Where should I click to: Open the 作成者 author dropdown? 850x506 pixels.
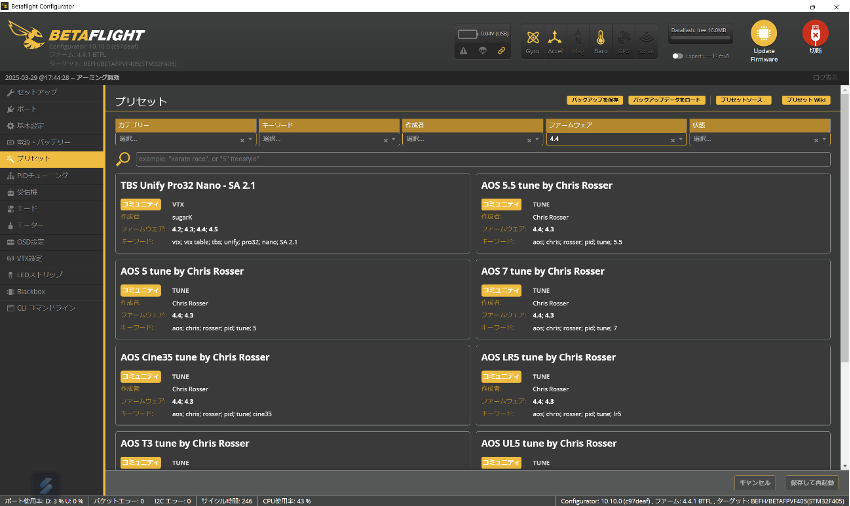[472, 139]
